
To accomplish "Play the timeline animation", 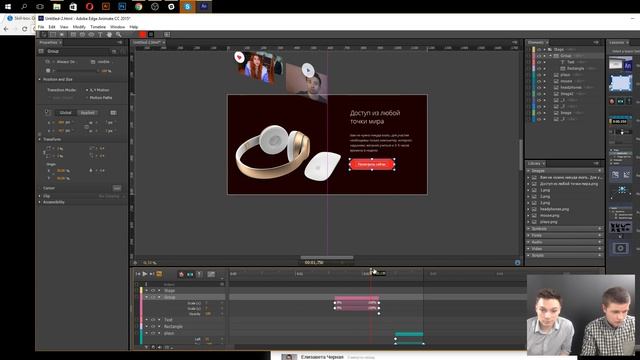I will click(144, 274).
